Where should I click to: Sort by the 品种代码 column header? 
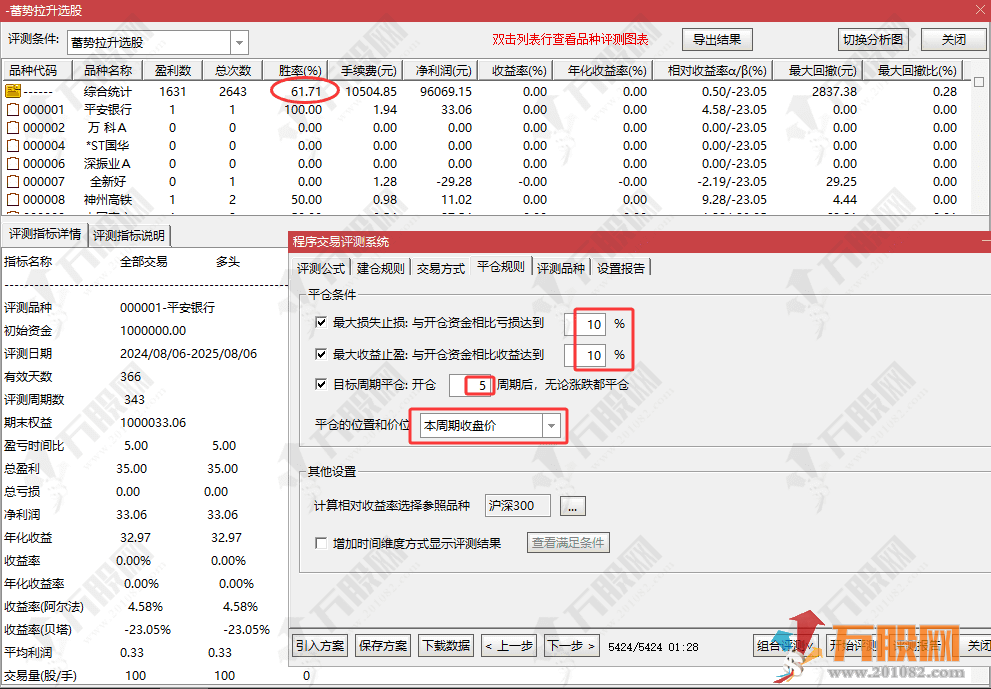(38, 70)
